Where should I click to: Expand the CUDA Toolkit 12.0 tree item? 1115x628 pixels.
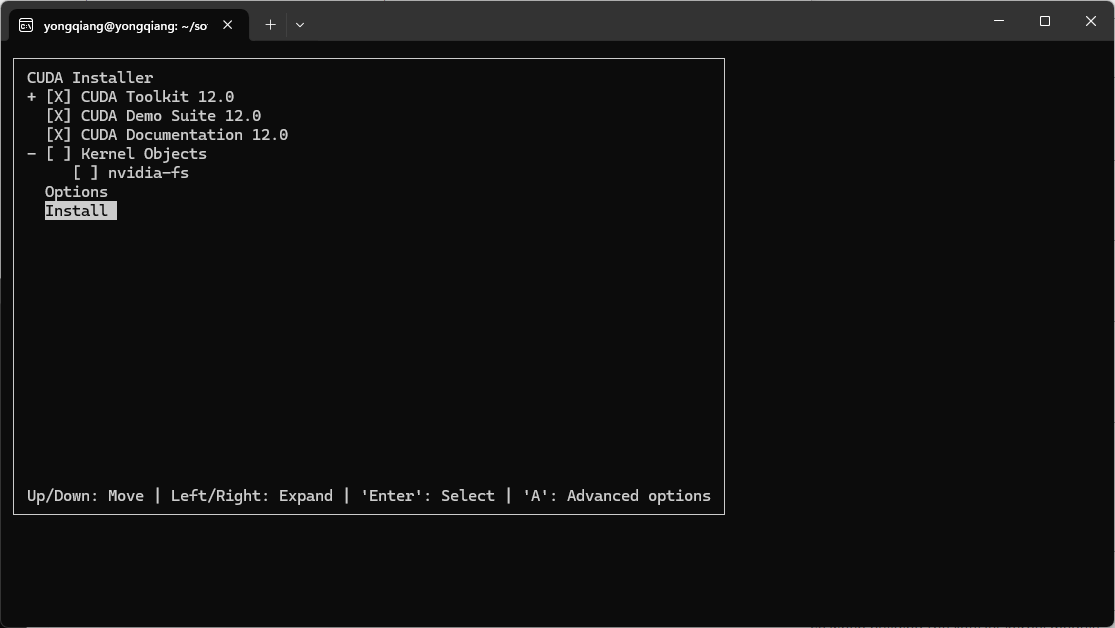click(x=29, y=96)
